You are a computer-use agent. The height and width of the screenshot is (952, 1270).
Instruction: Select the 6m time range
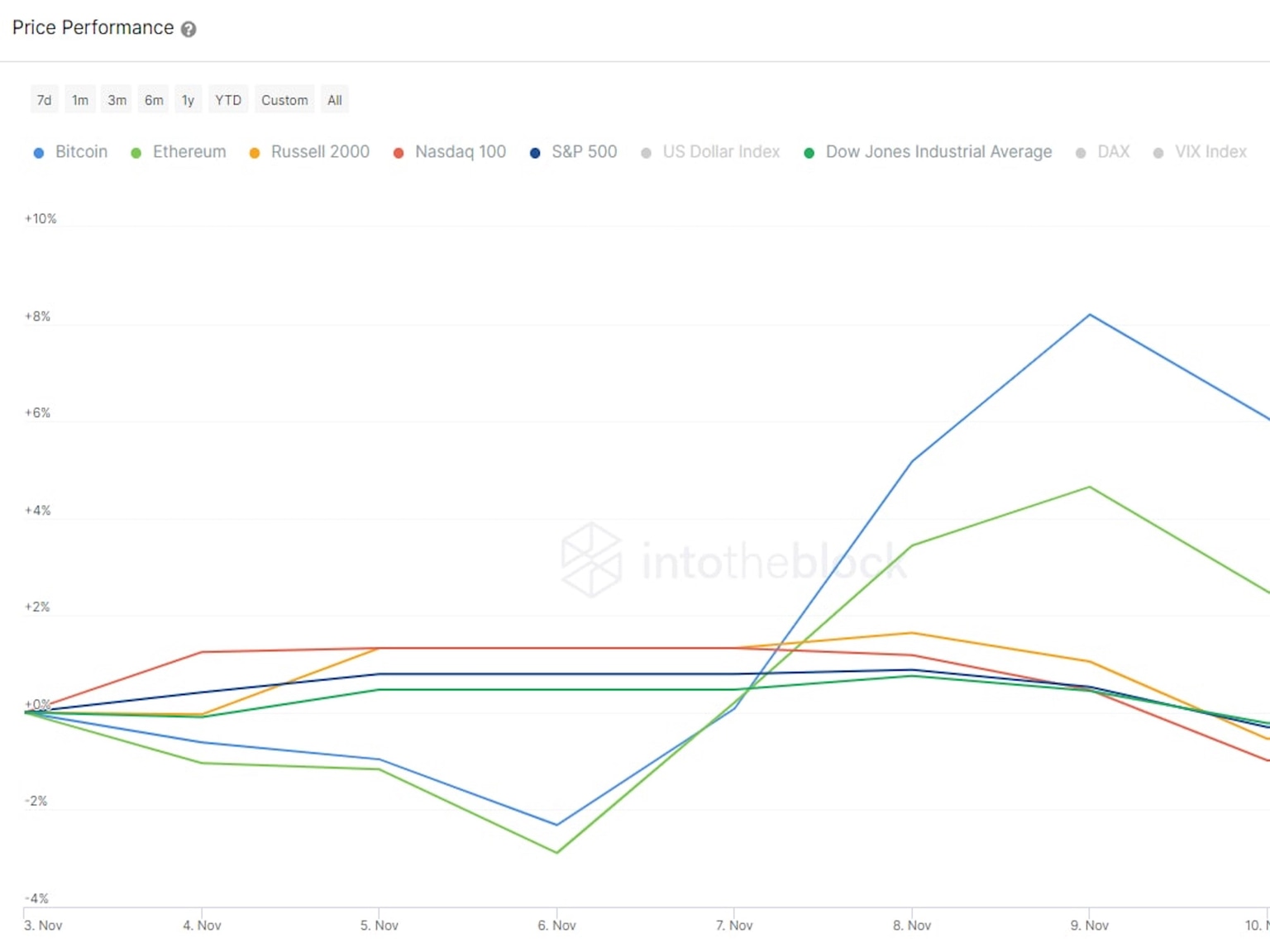point(154,100)
